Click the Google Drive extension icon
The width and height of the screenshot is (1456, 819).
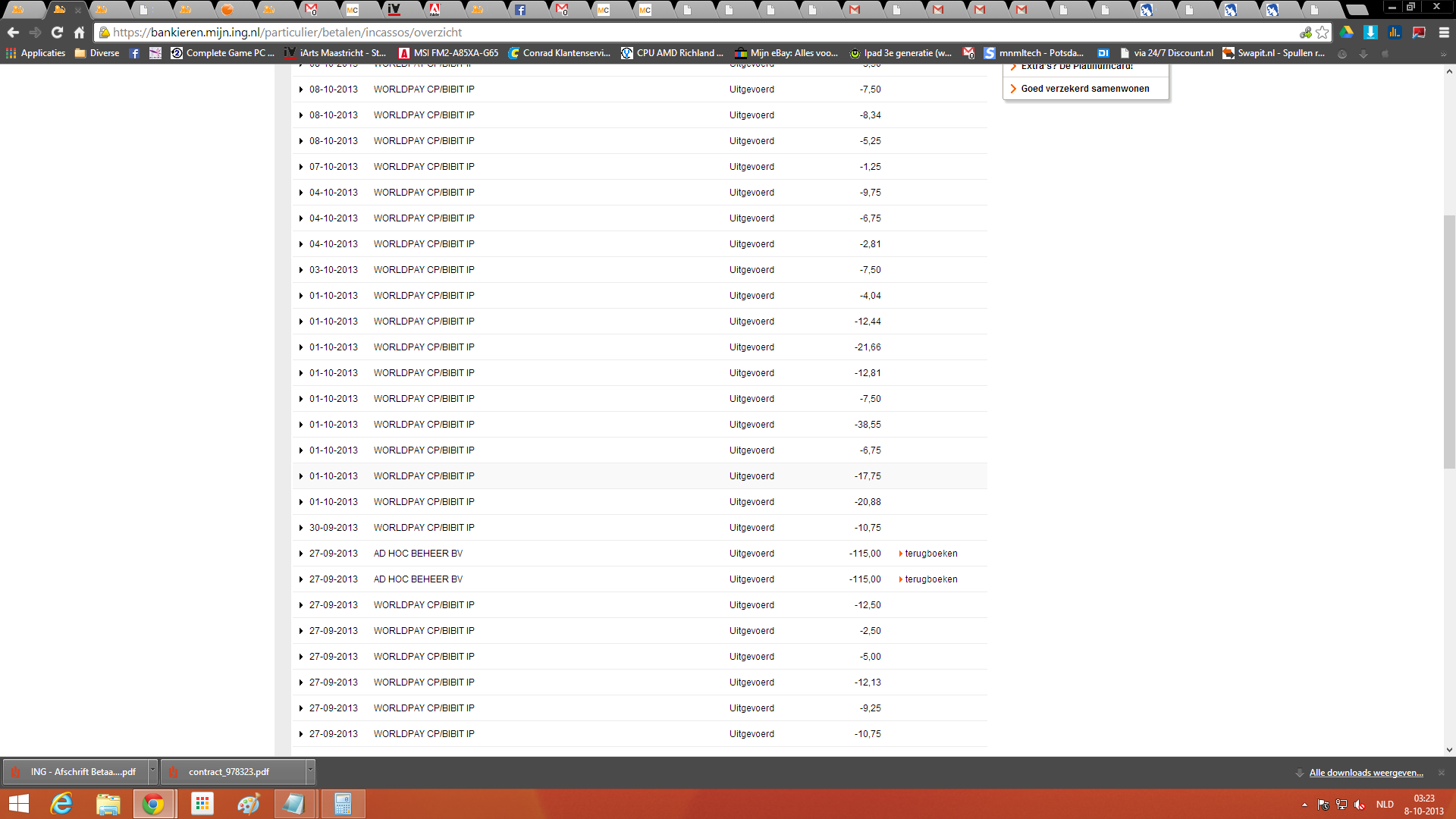point(1346,33)
